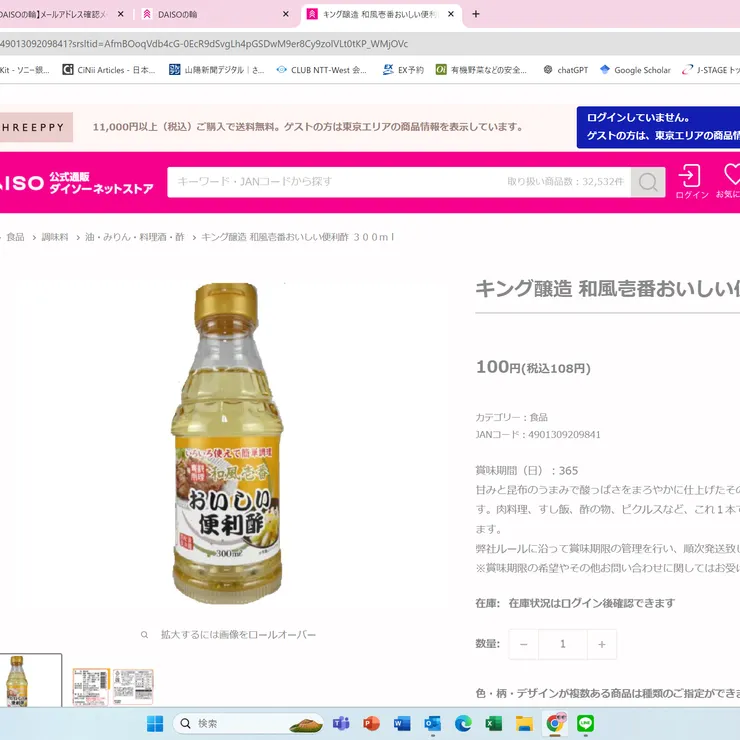Screen dimensions: 740x740
Task: Go to 食品 breadcrumb
Action: click(x=15, y=237)
